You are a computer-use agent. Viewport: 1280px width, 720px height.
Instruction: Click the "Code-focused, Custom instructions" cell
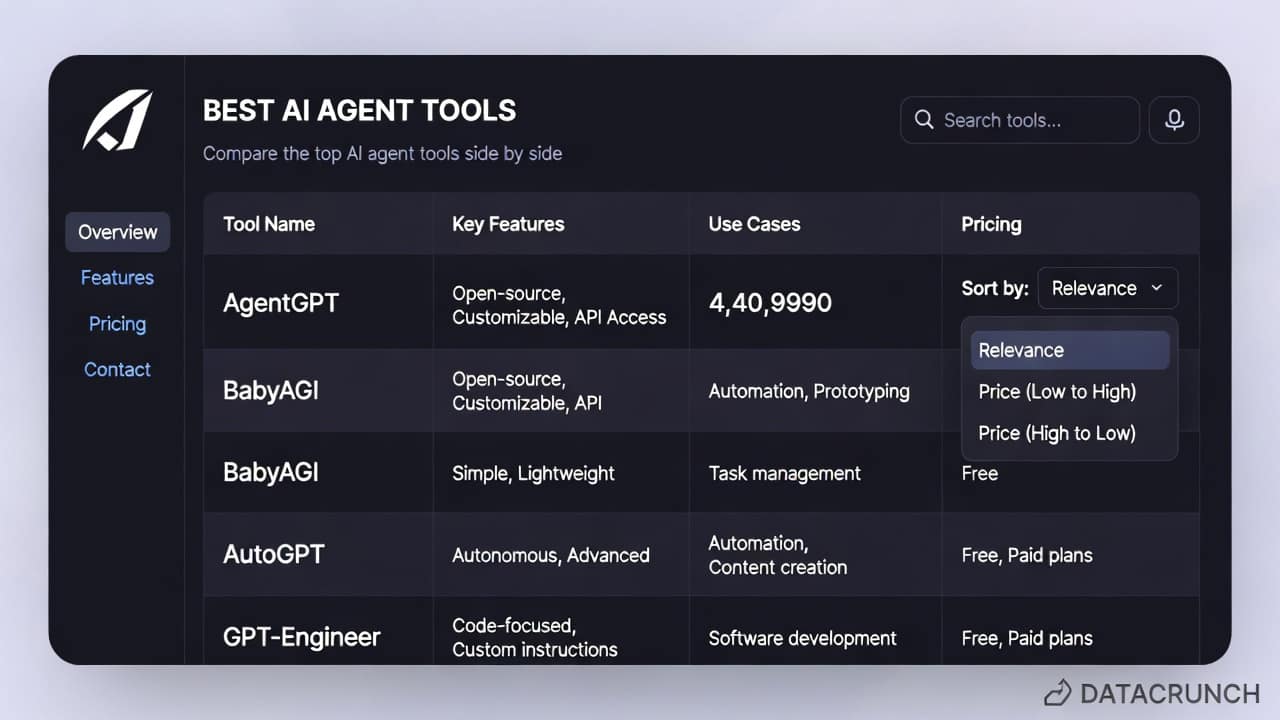tap(535, 638)
